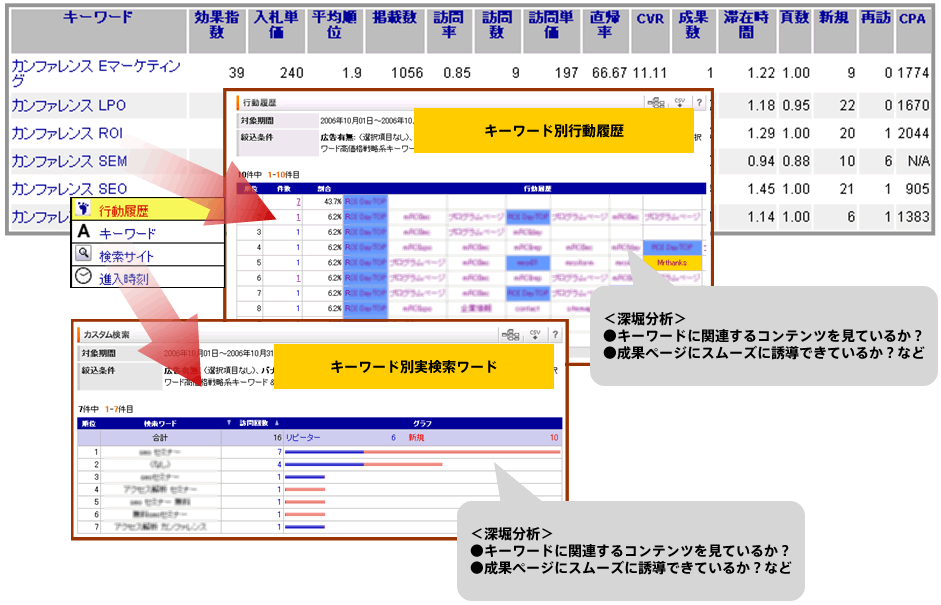Open the カンファレンス Eマーケティング keyword link
Screen dimensions: 941x605
[96, 74]
